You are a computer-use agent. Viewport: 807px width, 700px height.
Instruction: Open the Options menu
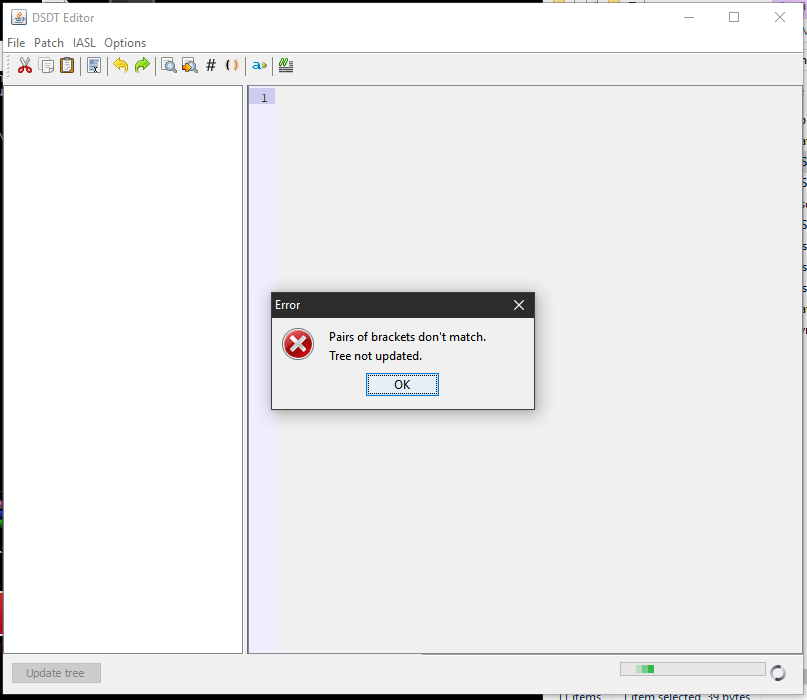pyautogui.click(x=125, y=43)
